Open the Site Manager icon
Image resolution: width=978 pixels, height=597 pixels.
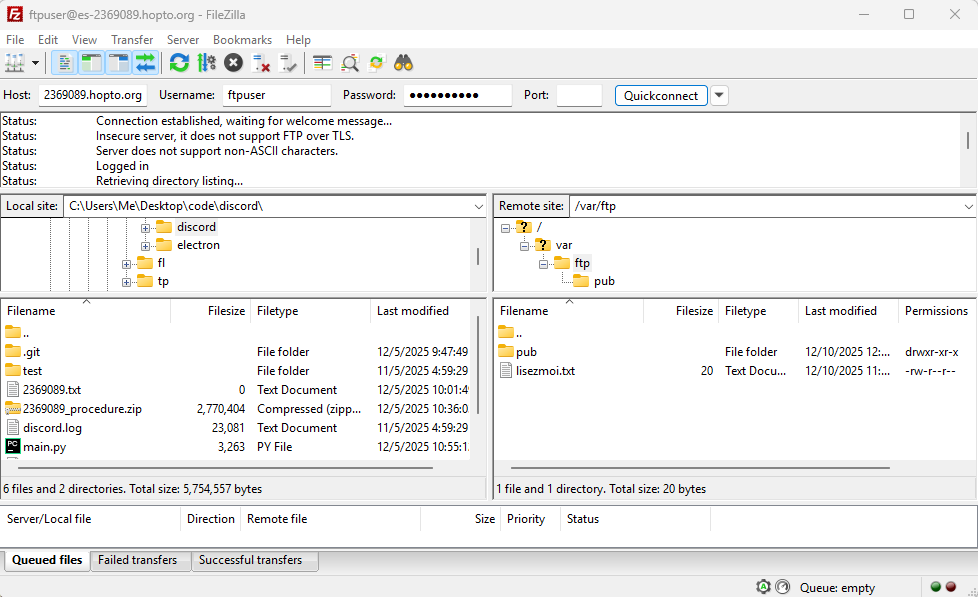(x=14, y=63)
